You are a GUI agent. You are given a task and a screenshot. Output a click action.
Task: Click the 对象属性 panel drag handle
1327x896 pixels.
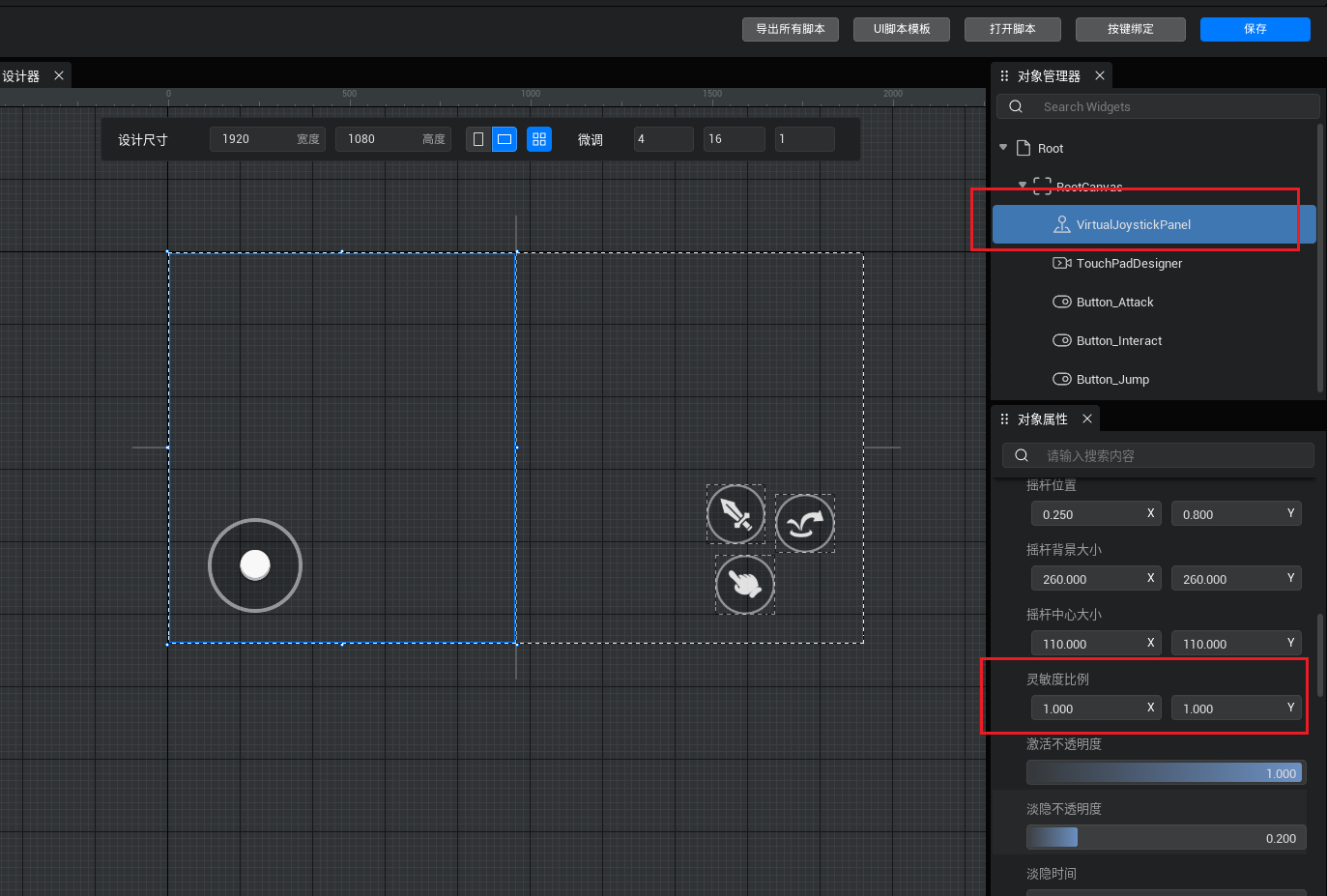point(1004,419)
